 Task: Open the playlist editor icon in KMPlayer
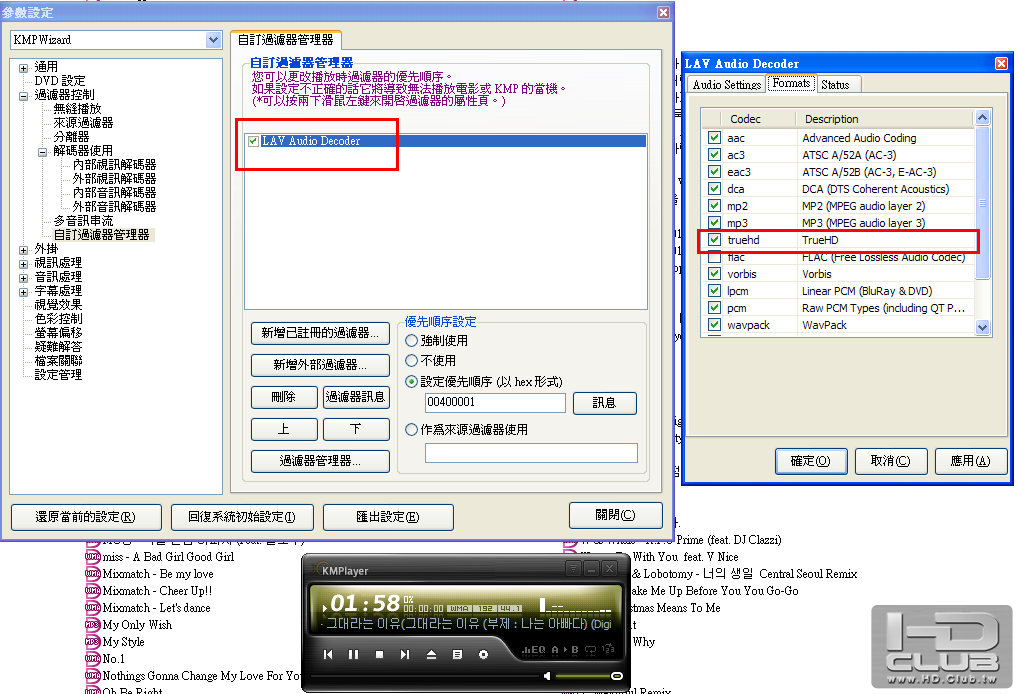(457, 654)
